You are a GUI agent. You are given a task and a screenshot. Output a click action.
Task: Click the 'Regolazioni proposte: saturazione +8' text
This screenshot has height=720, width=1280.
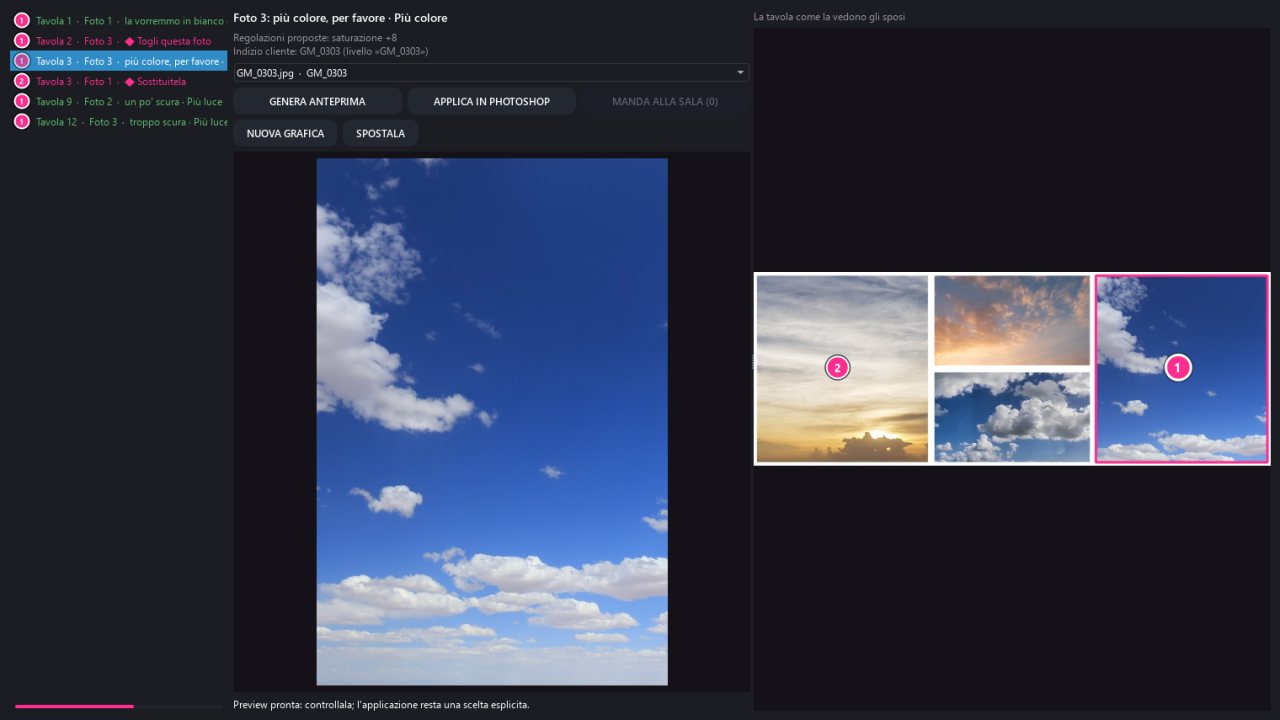(315, 38)
